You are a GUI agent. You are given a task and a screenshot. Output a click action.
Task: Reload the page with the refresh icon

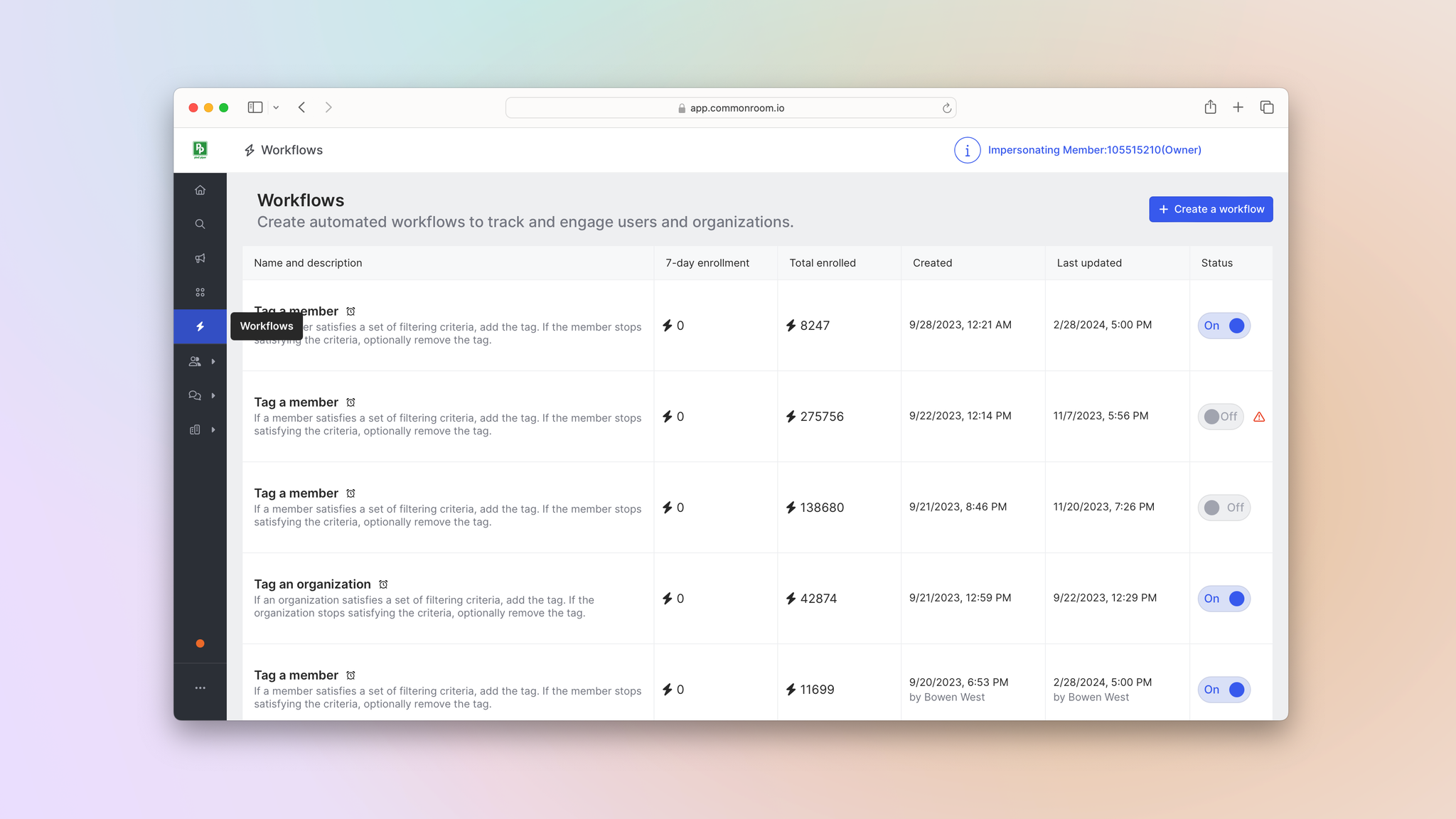(x=946, y=108)
